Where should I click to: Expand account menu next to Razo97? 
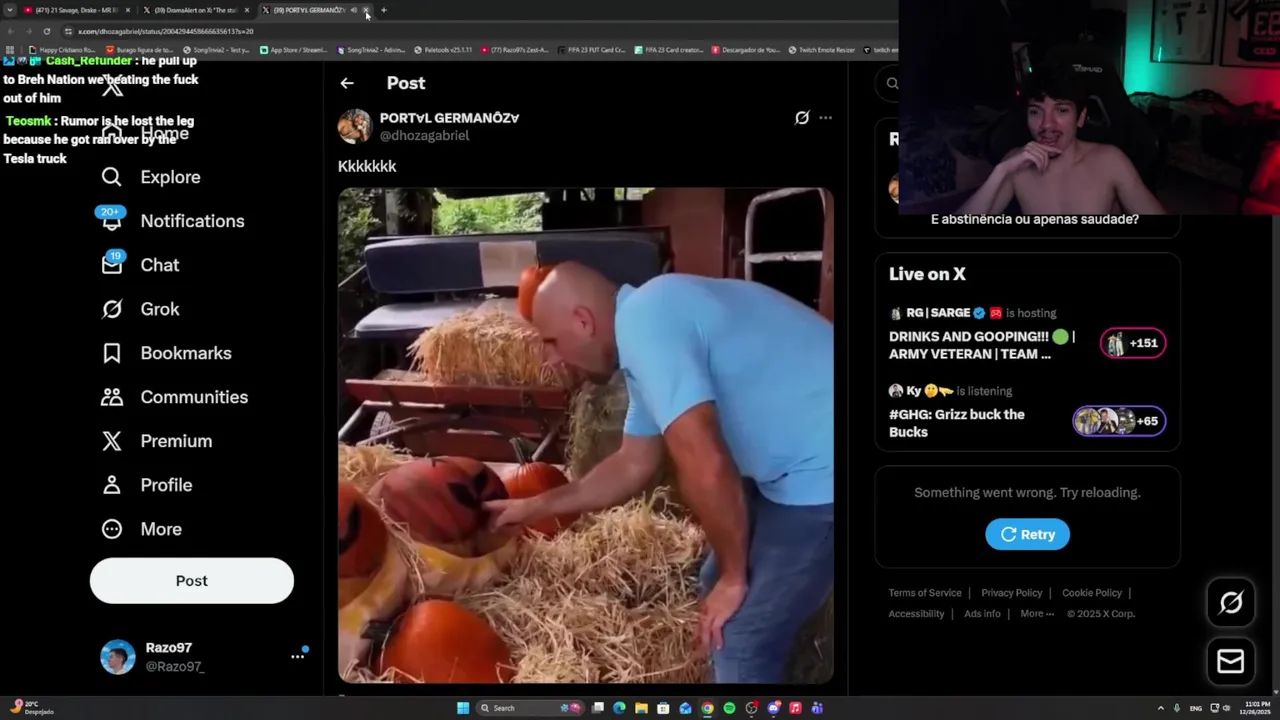click(297, 656)
